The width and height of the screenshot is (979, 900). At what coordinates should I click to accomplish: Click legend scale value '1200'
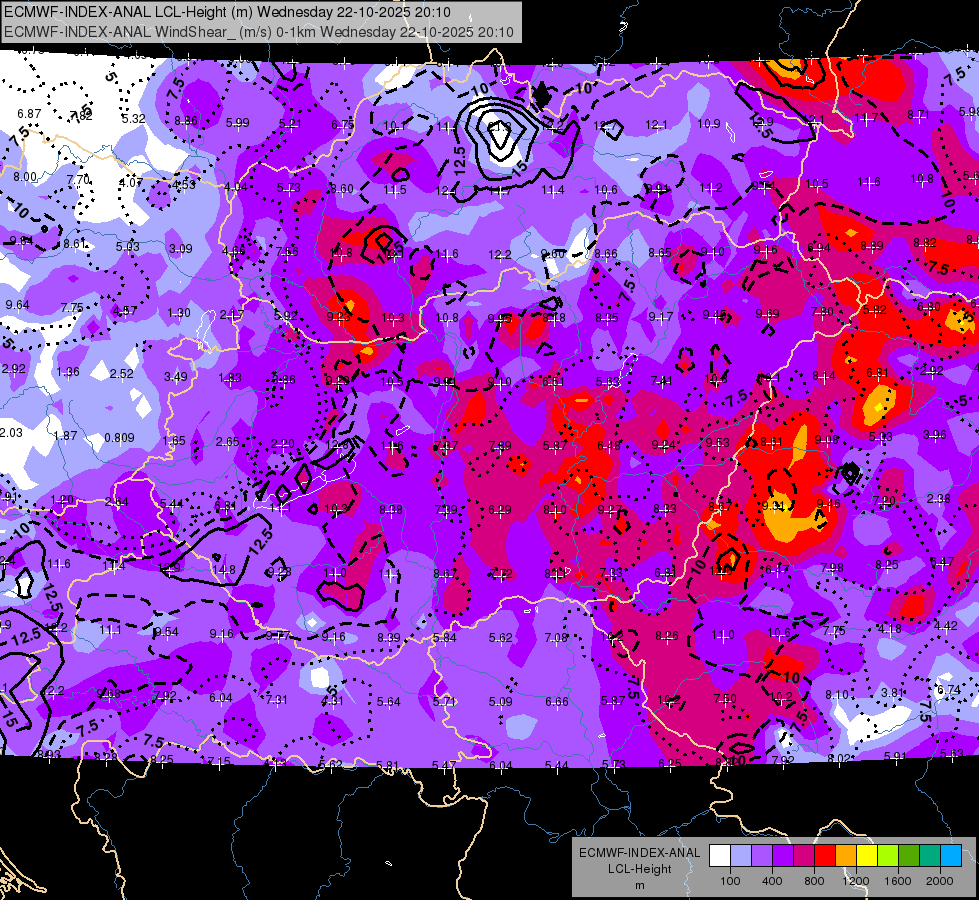coord(855,881)
